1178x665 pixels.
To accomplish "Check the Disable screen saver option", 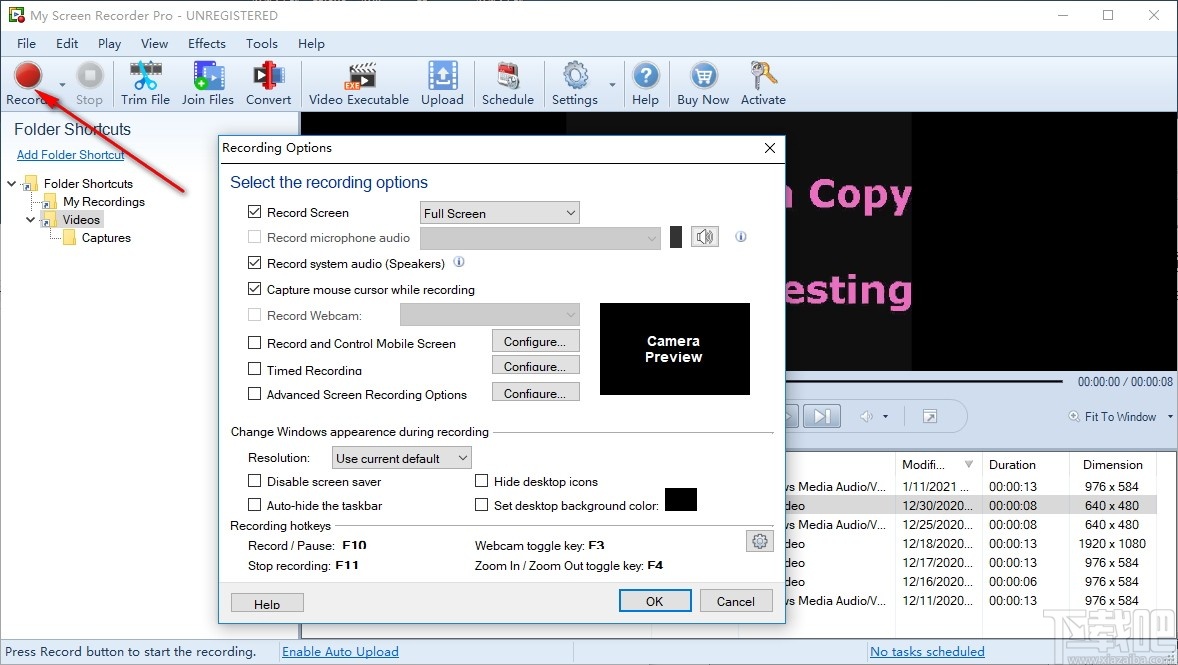I will [x=254, y=481].
